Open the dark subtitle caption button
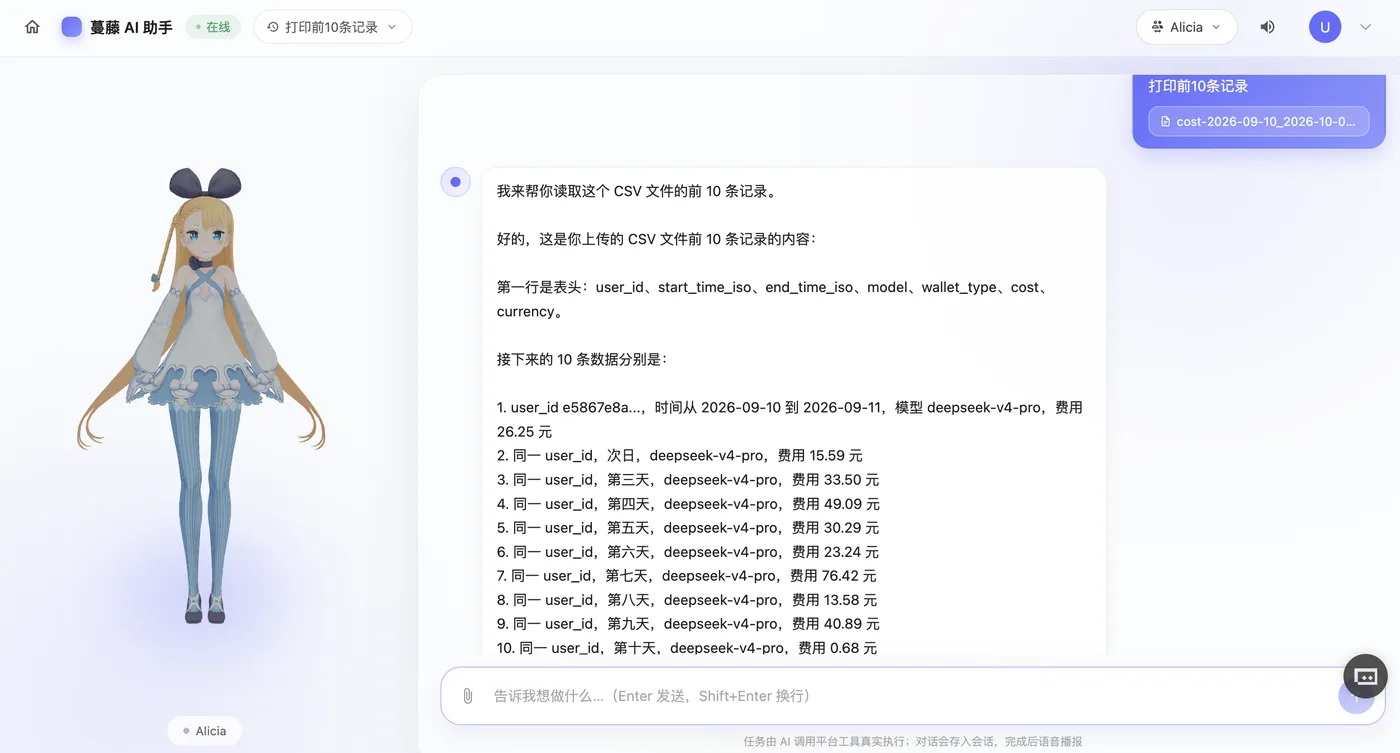The height and width of the screenshot is (753, 1400). point(1366,677)
